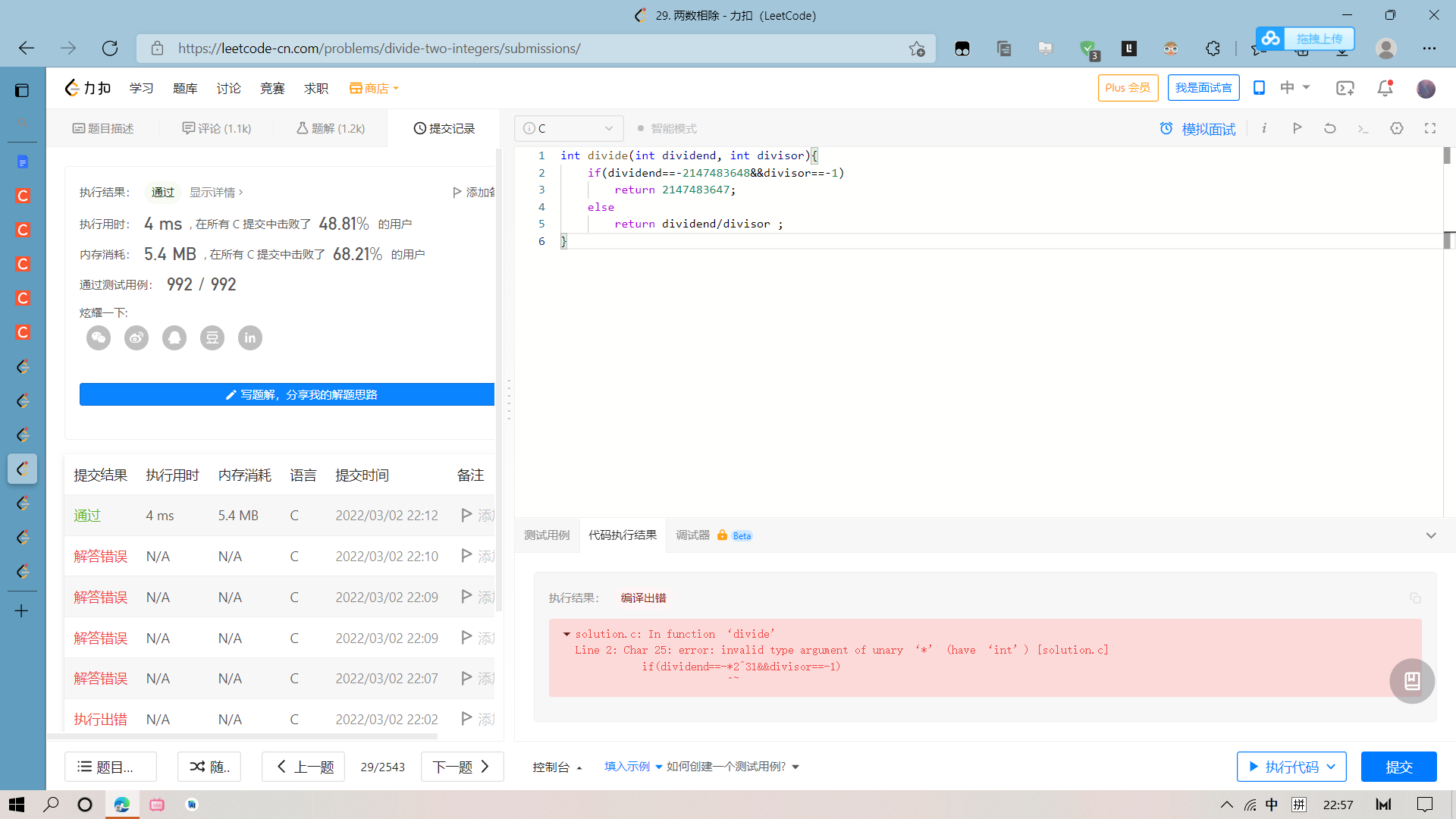Screen dimensions: 1456x819
Task: Click the submission table horizontal scrollbar
Action: 243,736
